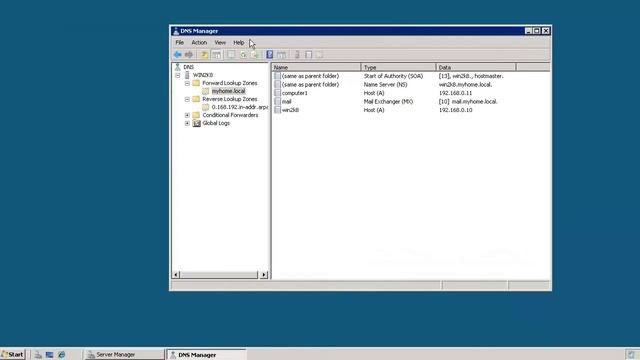Click the Show/Hide Action Pane icon

click(x=282, y=55)
